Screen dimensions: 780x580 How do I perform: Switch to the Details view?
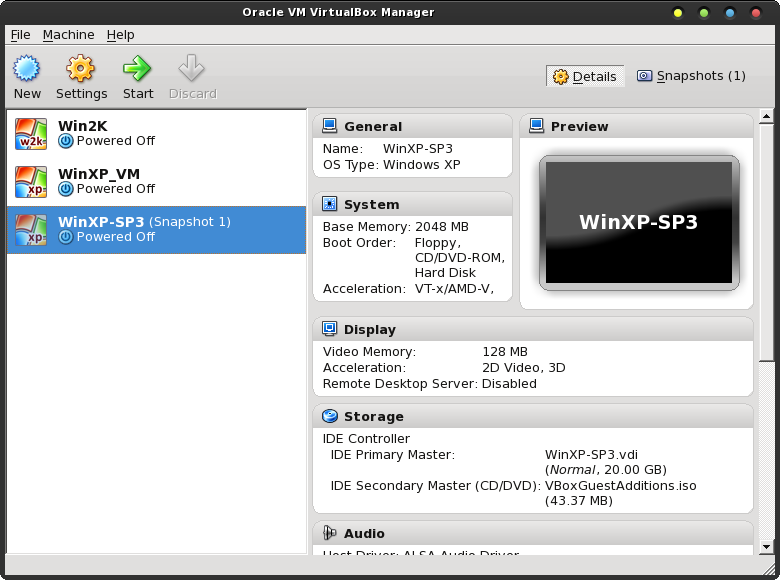585,76
